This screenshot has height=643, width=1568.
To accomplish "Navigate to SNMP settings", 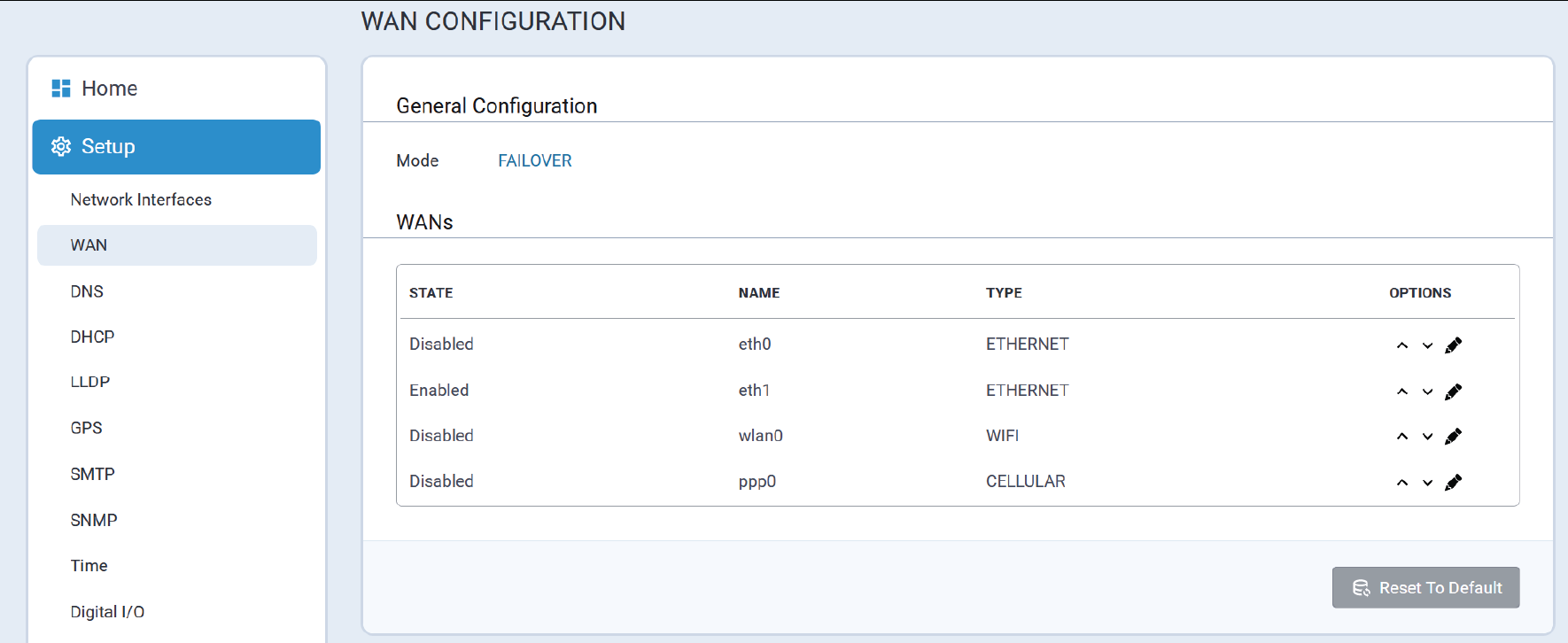I will [x=94, y=520].
